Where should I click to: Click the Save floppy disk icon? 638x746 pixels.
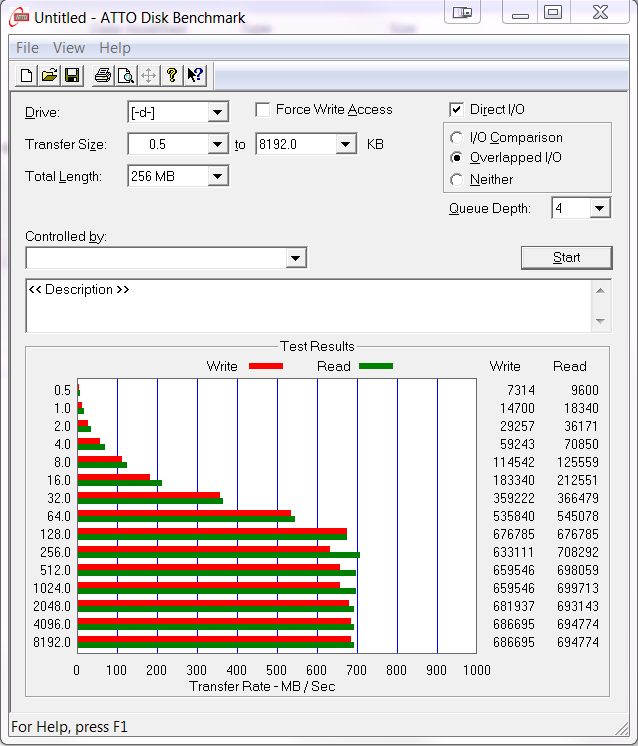(72, 76)
